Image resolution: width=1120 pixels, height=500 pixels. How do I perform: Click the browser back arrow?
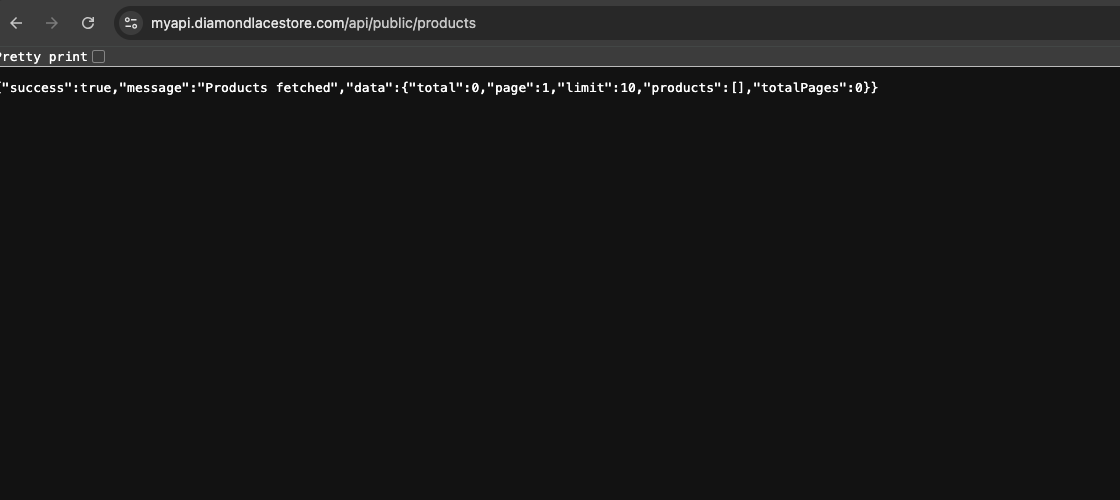(16, 23)
